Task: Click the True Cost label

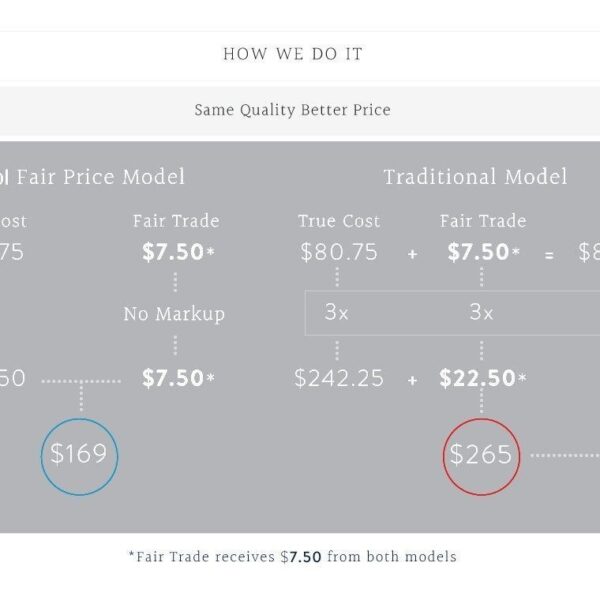Action: click(x=339, y=221)
